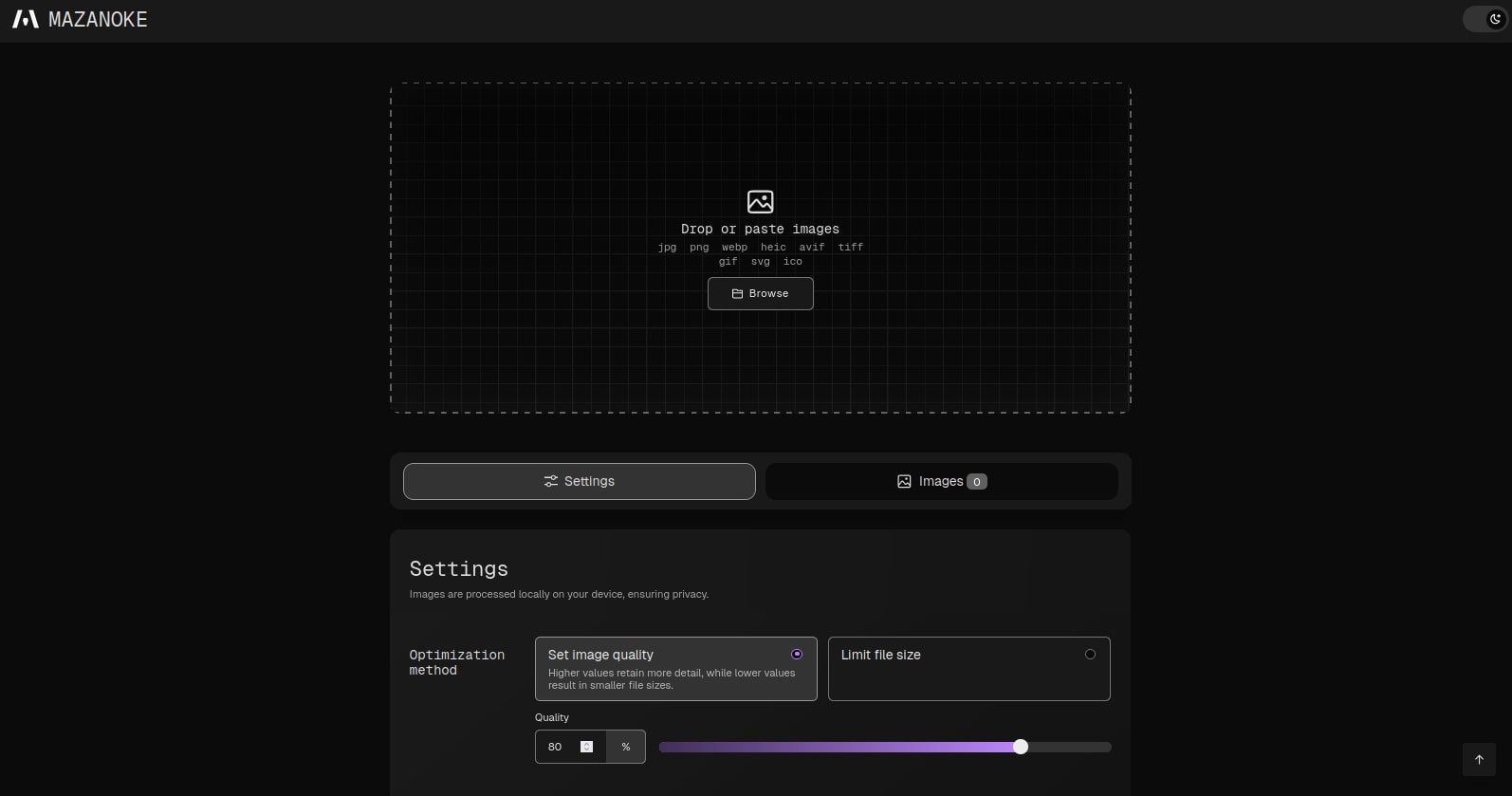Click the MAZANOKE title text
Viewport: 1512px width, 796px height.
98,19
